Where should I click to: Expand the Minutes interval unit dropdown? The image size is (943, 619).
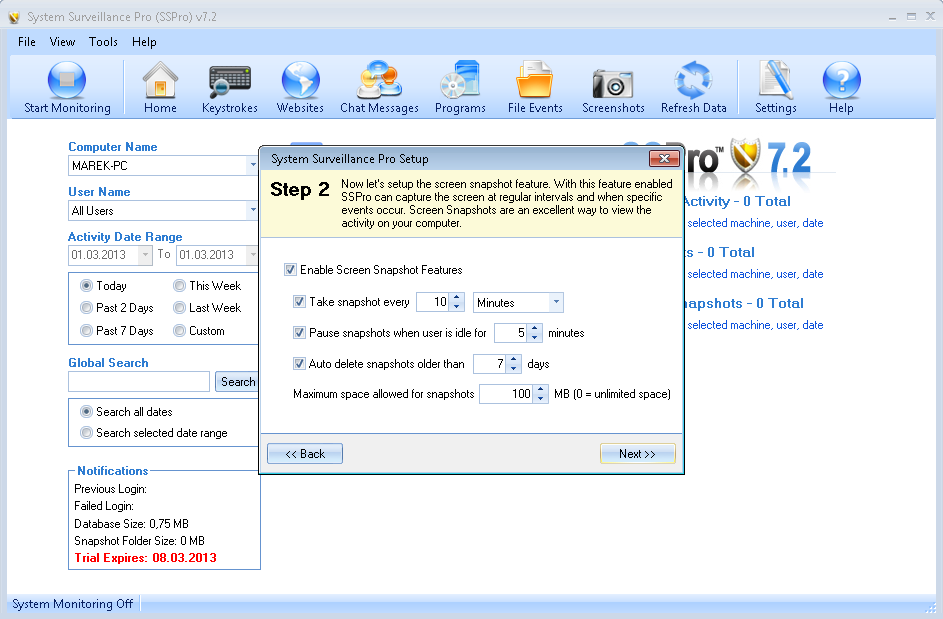(556, 302)
